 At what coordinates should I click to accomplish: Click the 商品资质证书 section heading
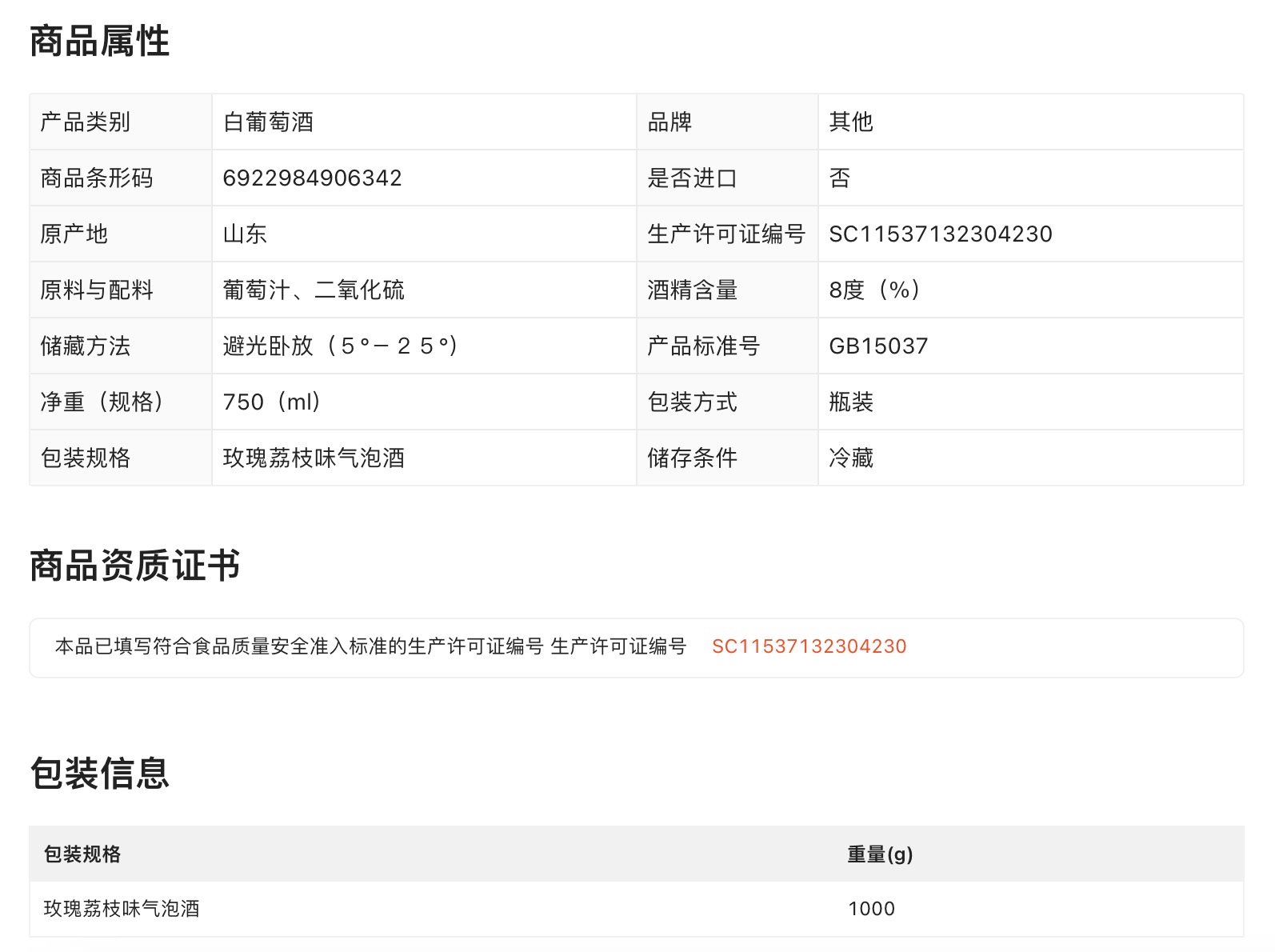click(x=134, y=566)
